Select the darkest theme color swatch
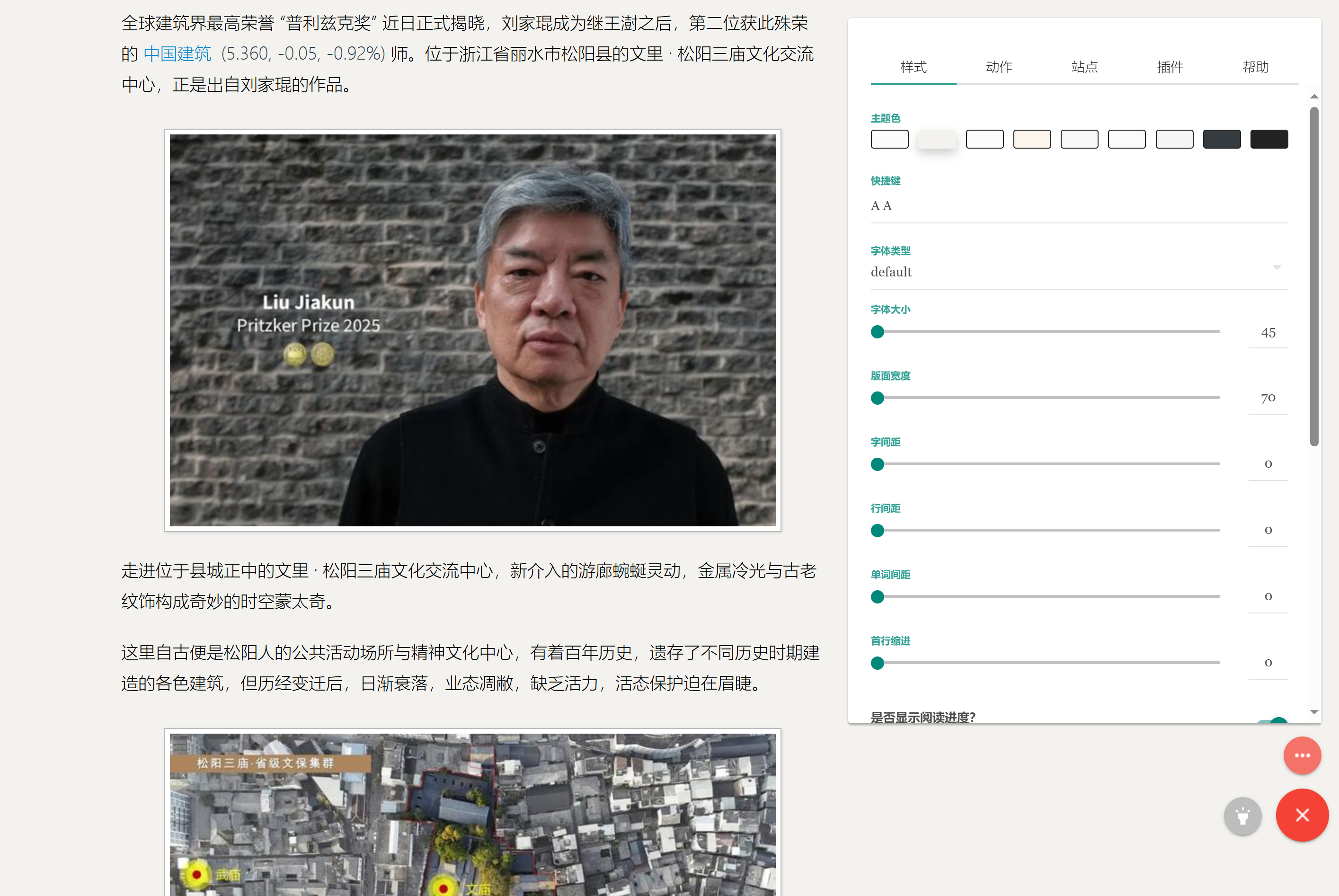The image size is (1339, 896). coord(1269,139)
